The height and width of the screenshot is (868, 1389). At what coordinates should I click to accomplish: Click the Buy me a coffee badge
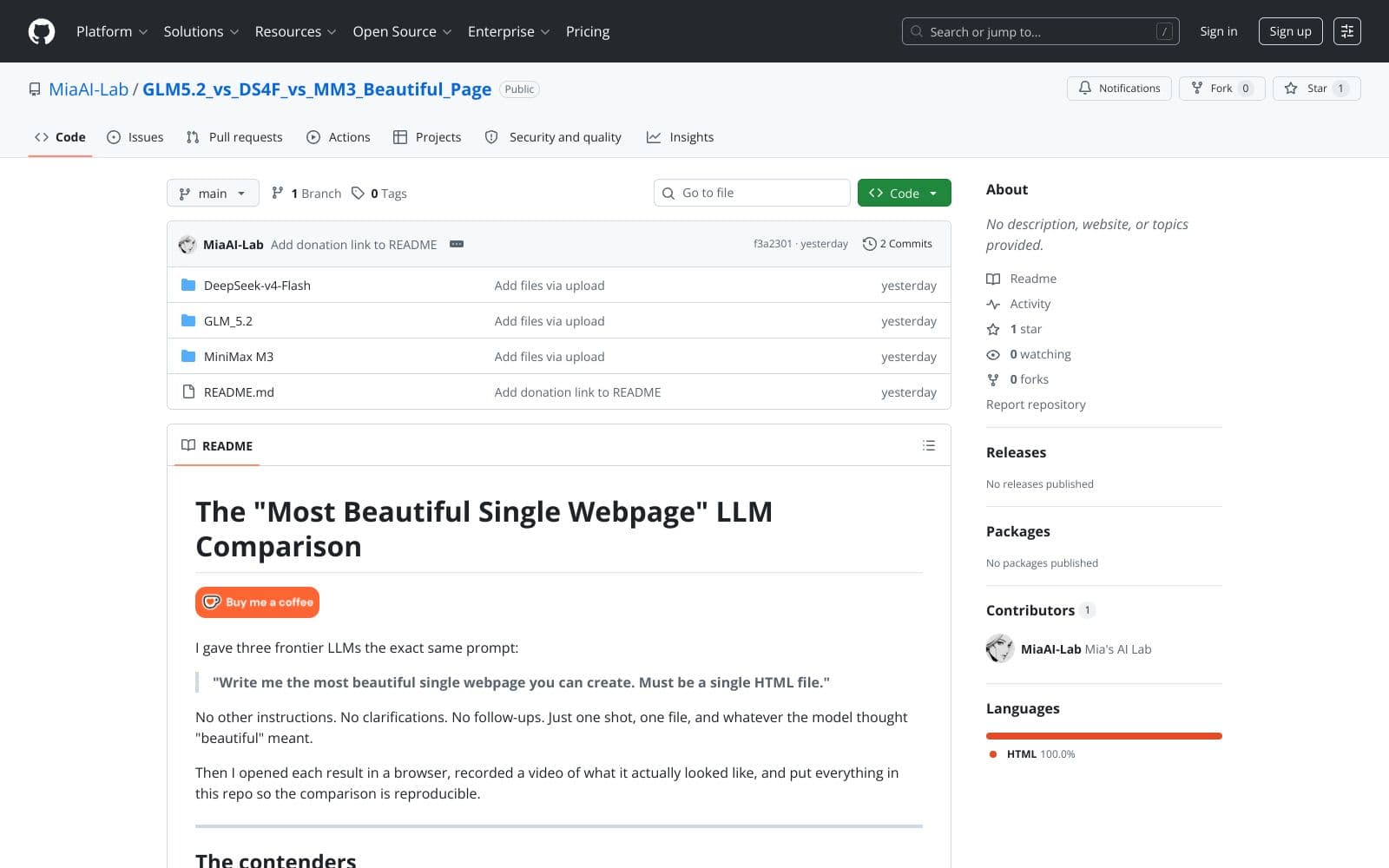257,602
